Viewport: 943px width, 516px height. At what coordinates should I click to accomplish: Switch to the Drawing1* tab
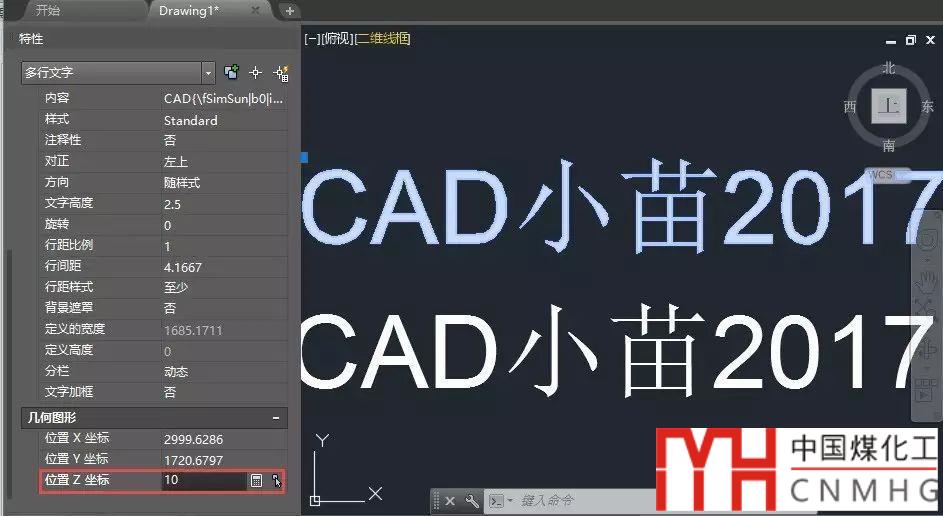click(x=189, y=10)
